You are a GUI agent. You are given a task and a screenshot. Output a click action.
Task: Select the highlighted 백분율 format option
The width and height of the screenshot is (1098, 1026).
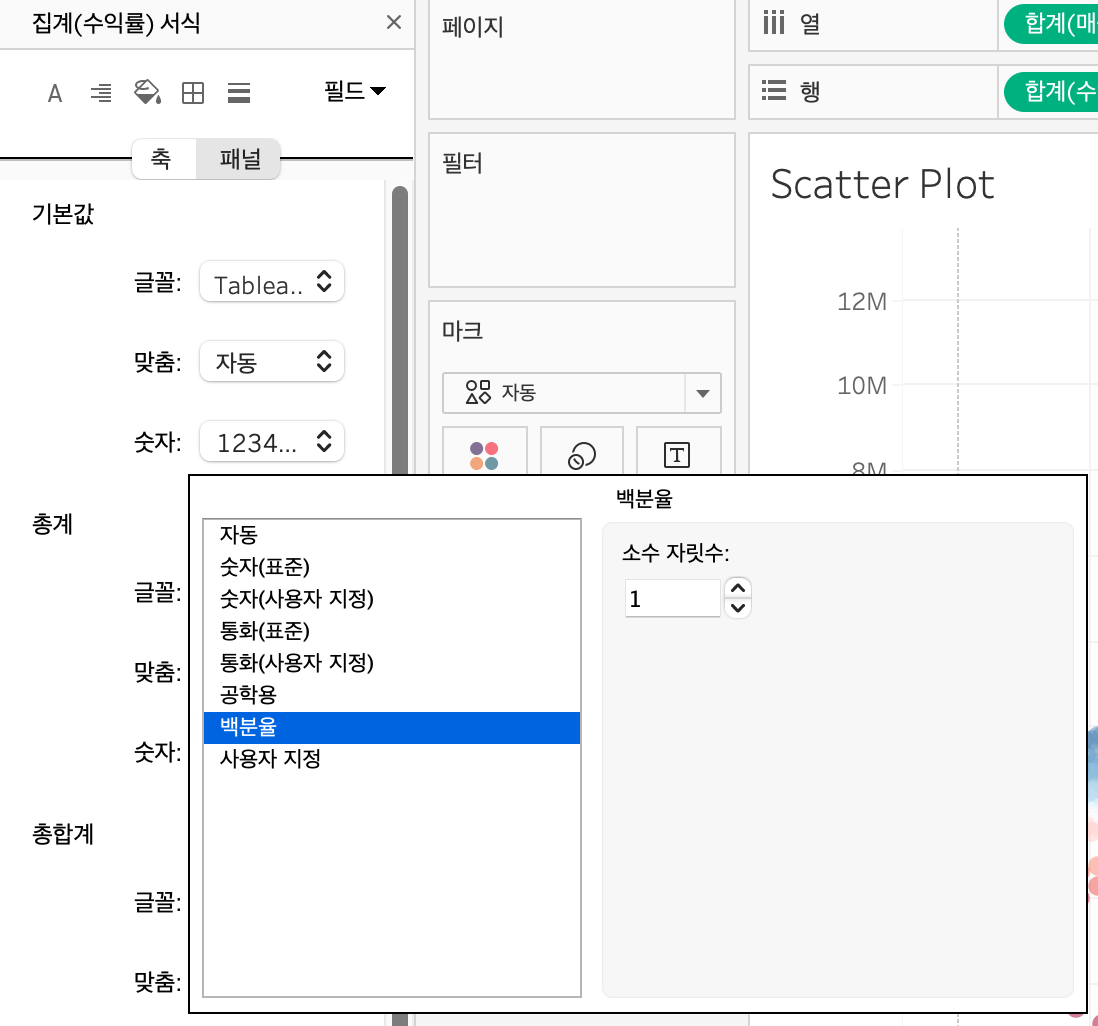pos(391,727)
